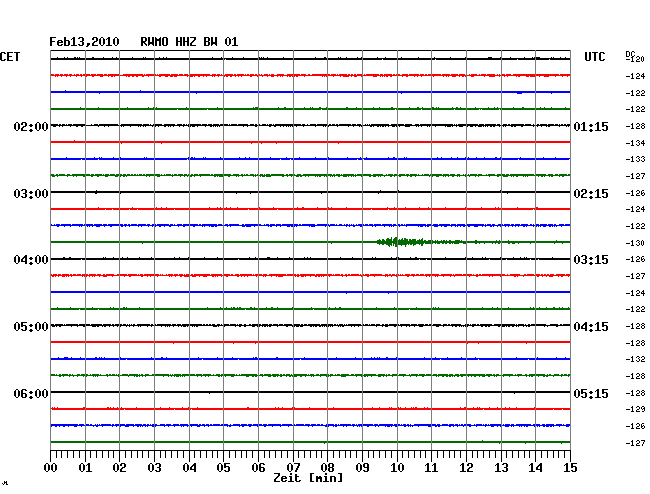
Task: Click the UTC timezone label
Action: (594, 57)
